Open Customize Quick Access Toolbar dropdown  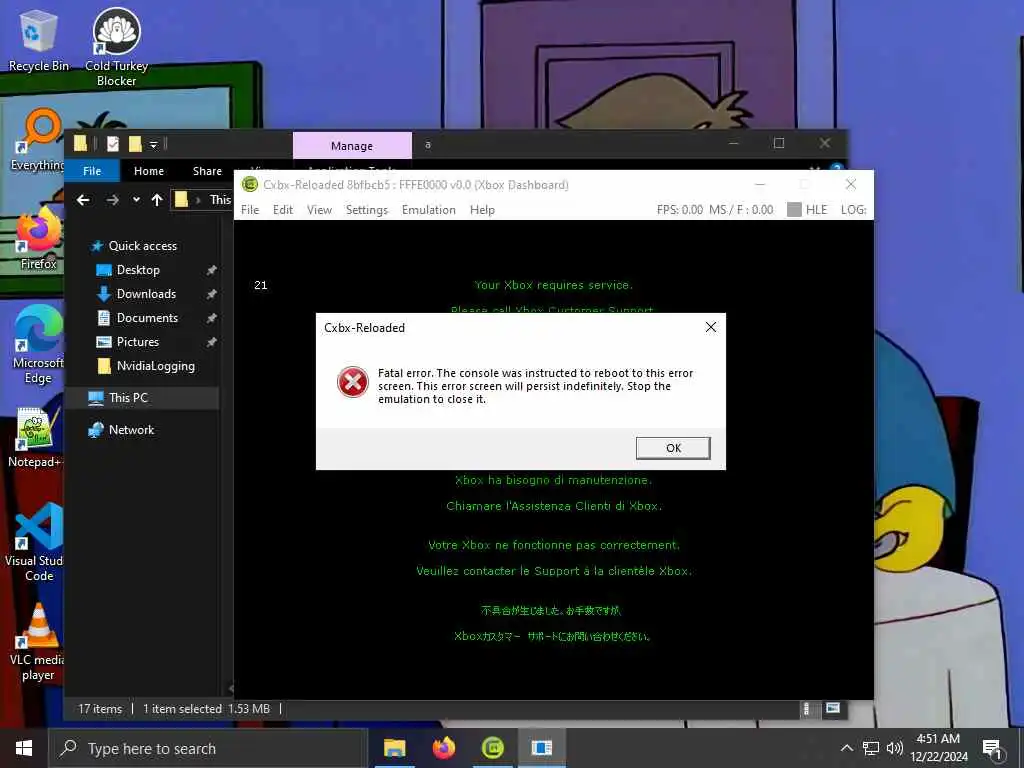point(153,144)
